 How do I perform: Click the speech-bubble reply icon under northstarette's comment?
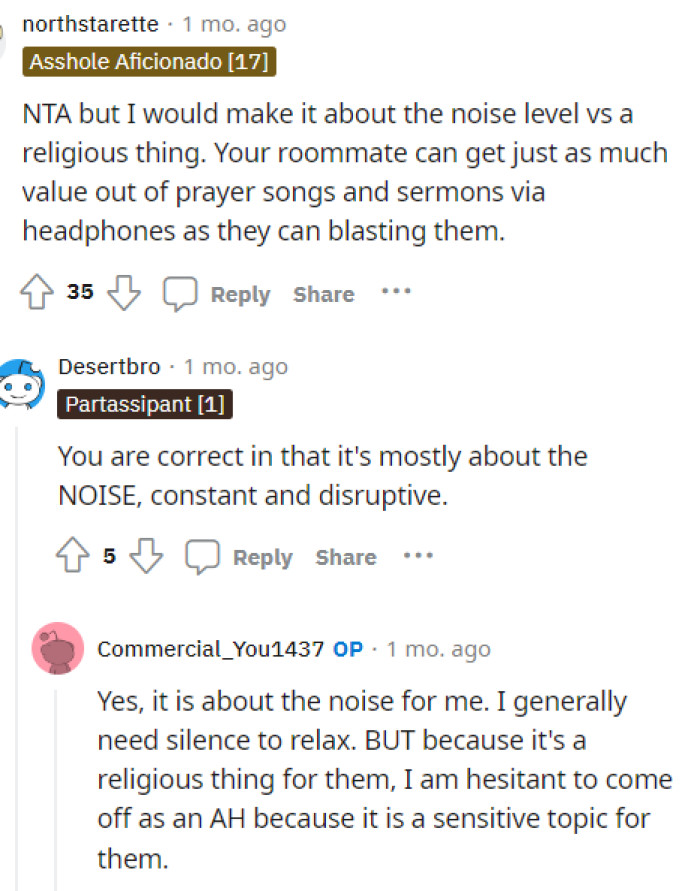[180, 291]
